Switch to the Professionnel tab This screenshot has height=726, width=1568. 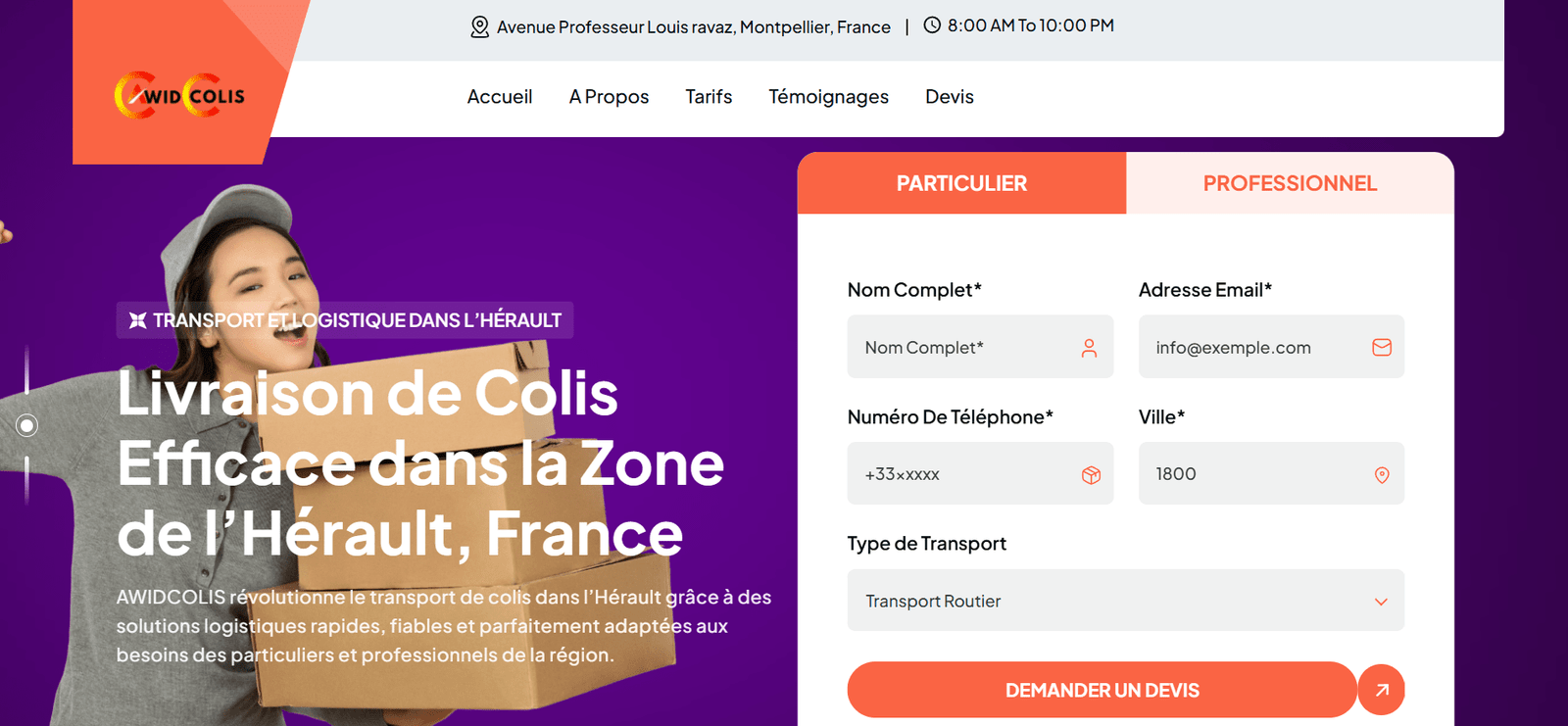pos(1290,183)
